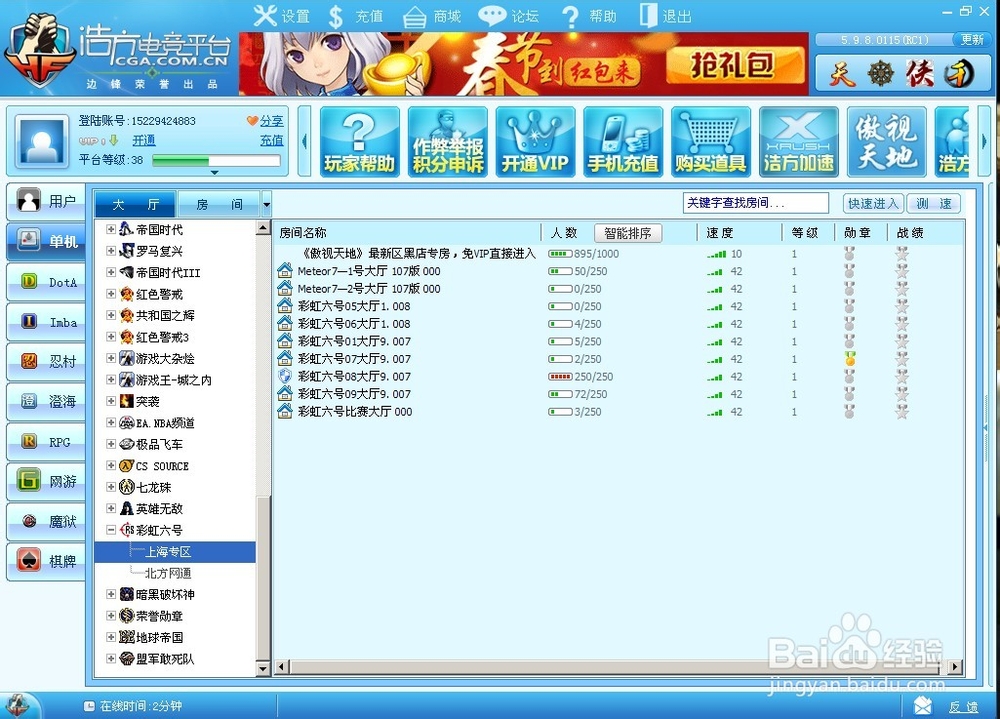This screenshot has height=719, width=1000.
Task: Click the 反馈 feedback link
Action: 962,706
